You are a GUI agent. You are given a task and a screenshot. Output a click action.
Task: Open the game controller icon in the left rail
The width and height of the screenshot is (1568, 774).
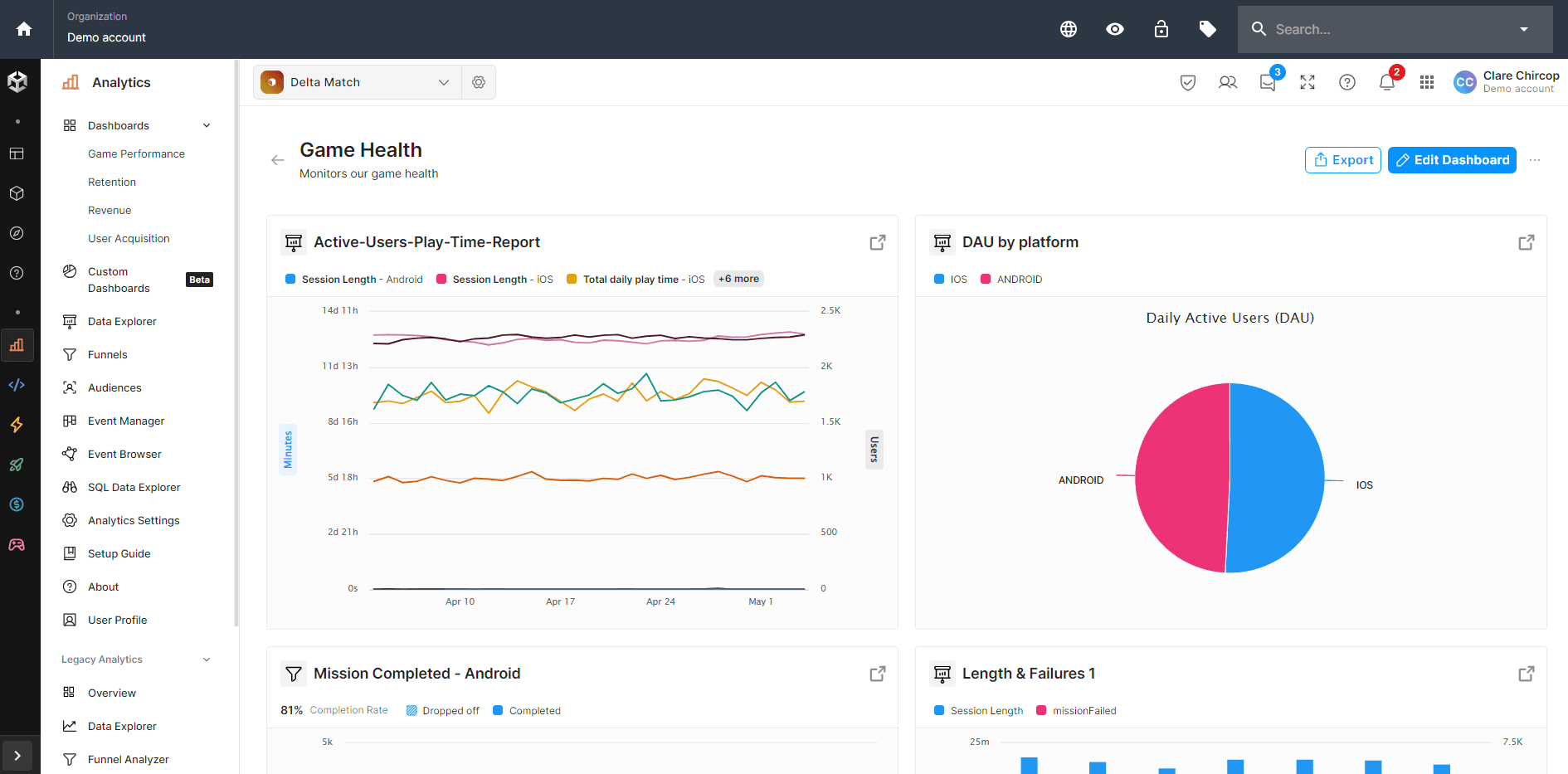[x=17, y=544]
